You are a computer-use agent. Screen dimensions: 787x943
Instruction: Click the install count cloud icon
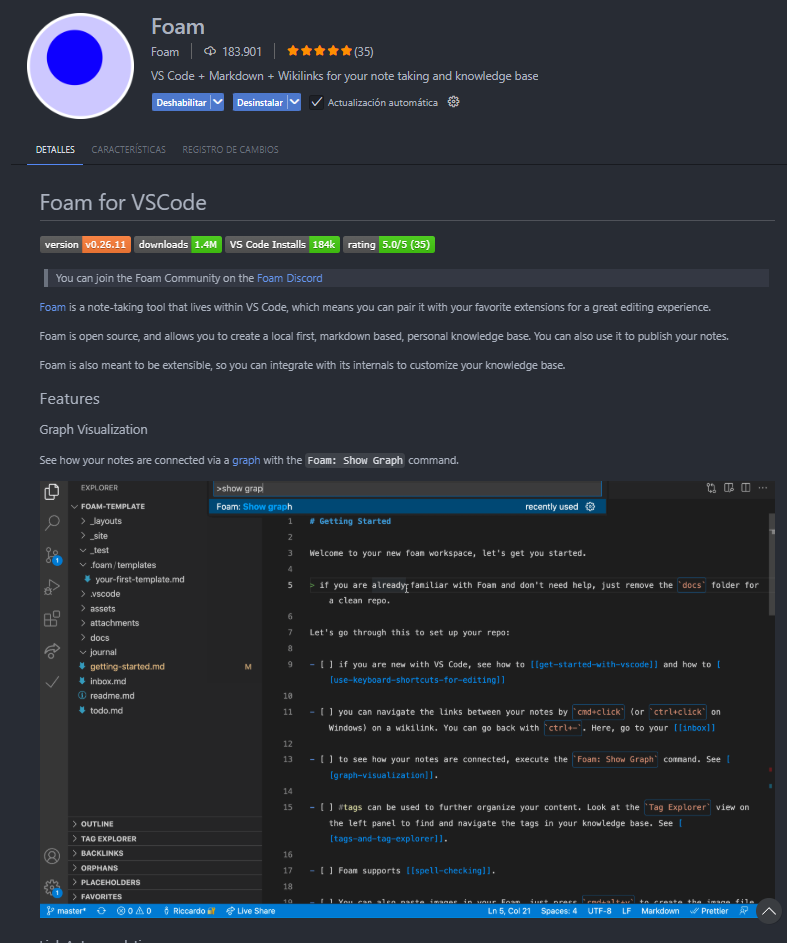point(210,51)
